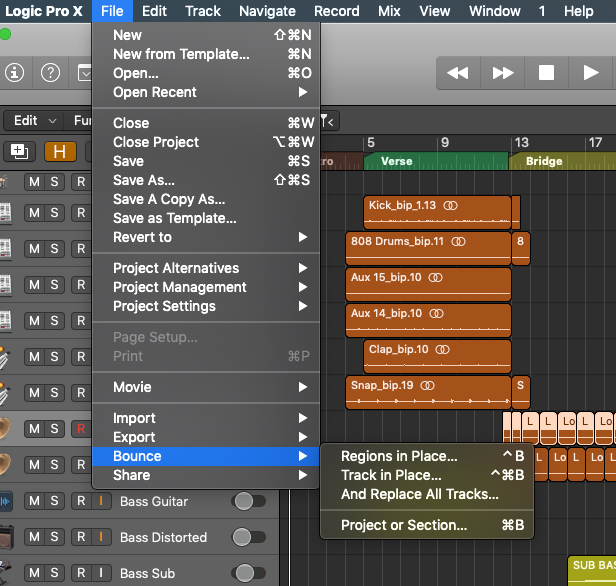Expand the Project Alternatives submenu
616x586 pixels.
point(205,268)
